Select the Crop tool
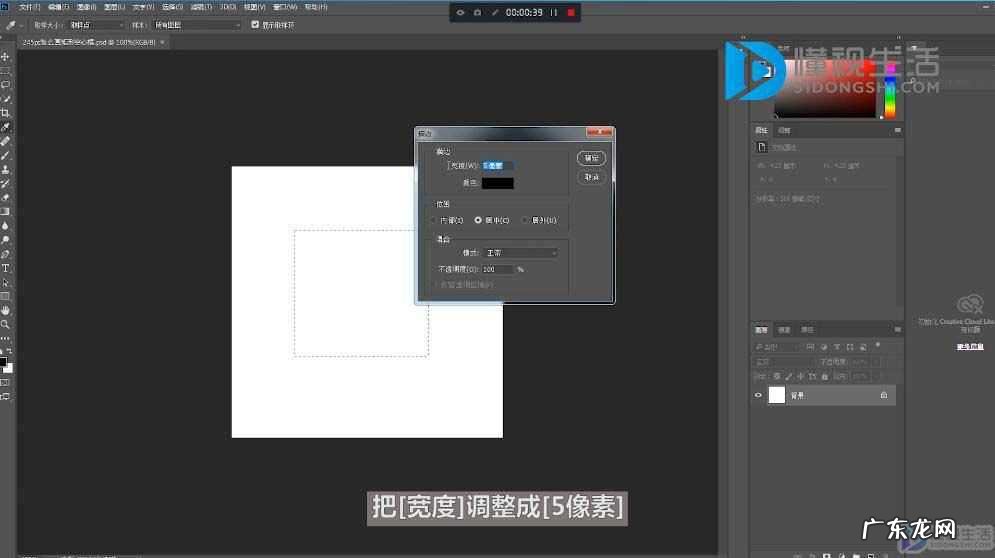The height and width of the screenshot is (558, 995). 6,114
